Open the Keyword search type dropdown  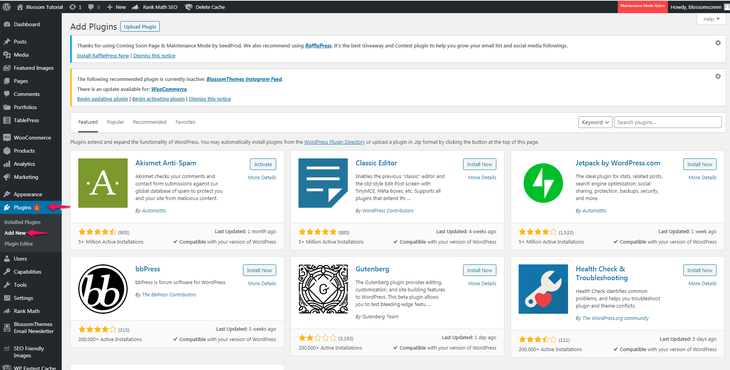click(595, 122)
